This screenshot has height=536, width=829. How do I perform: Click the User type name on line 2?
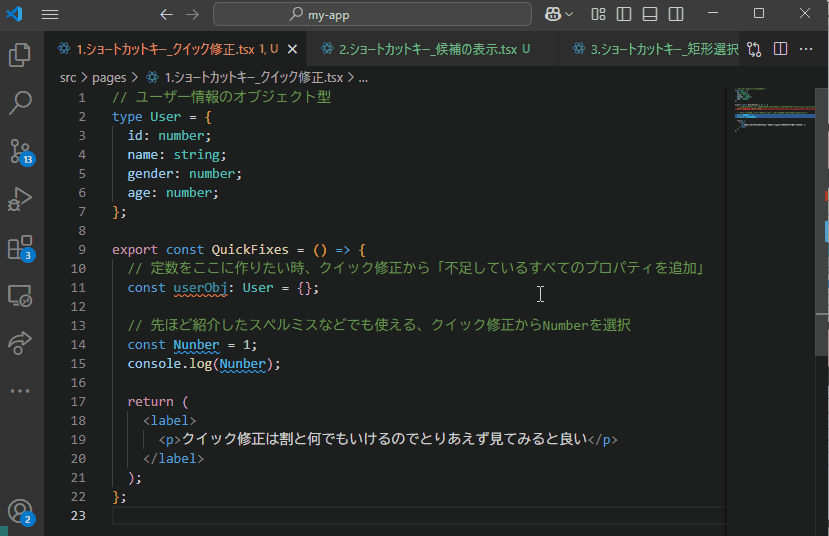165,116
